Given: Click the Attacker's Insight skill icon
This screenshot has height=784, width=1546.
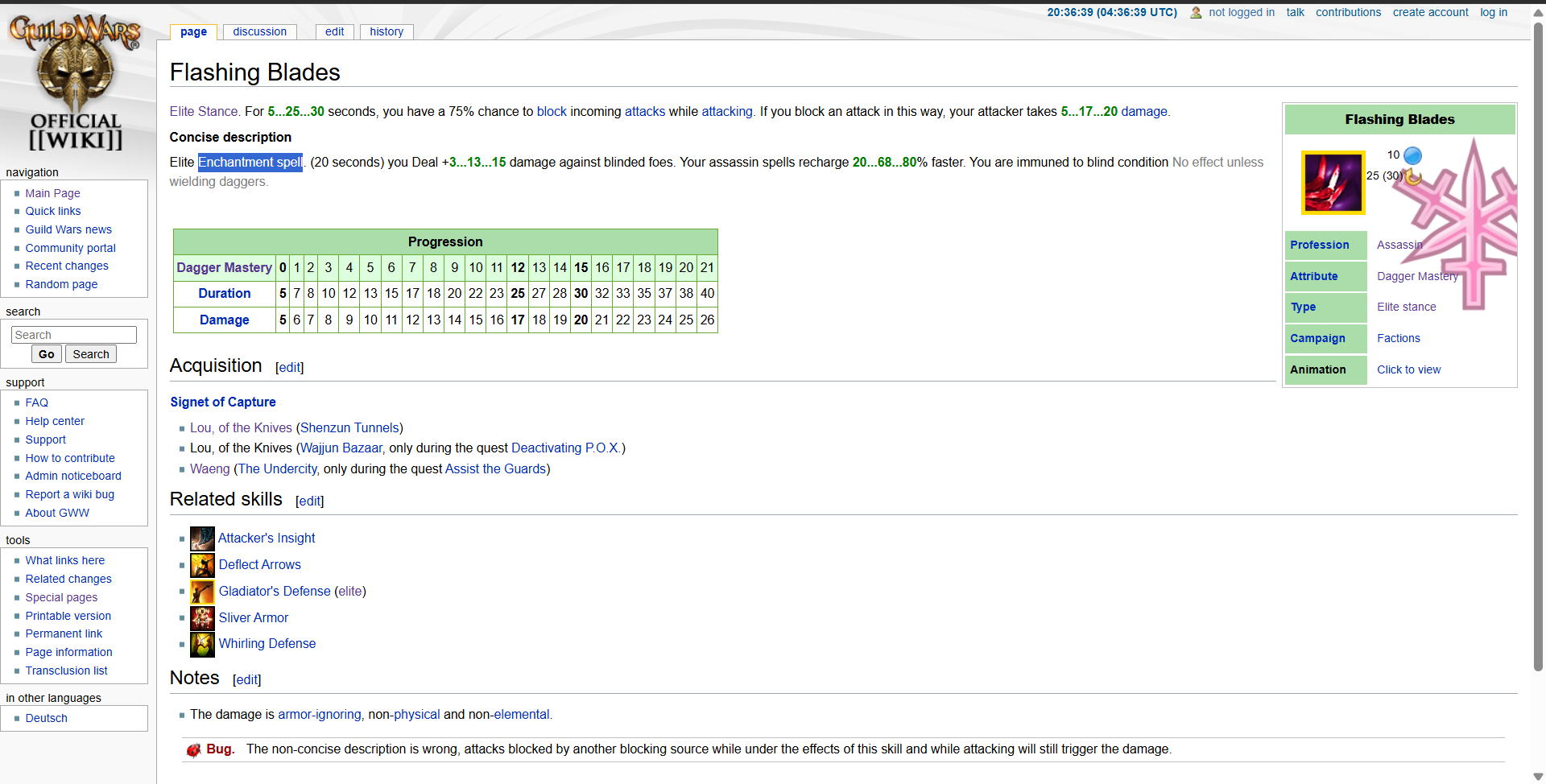Looking at the screenshot, I should pyautogui.click(x=202, y=538).
